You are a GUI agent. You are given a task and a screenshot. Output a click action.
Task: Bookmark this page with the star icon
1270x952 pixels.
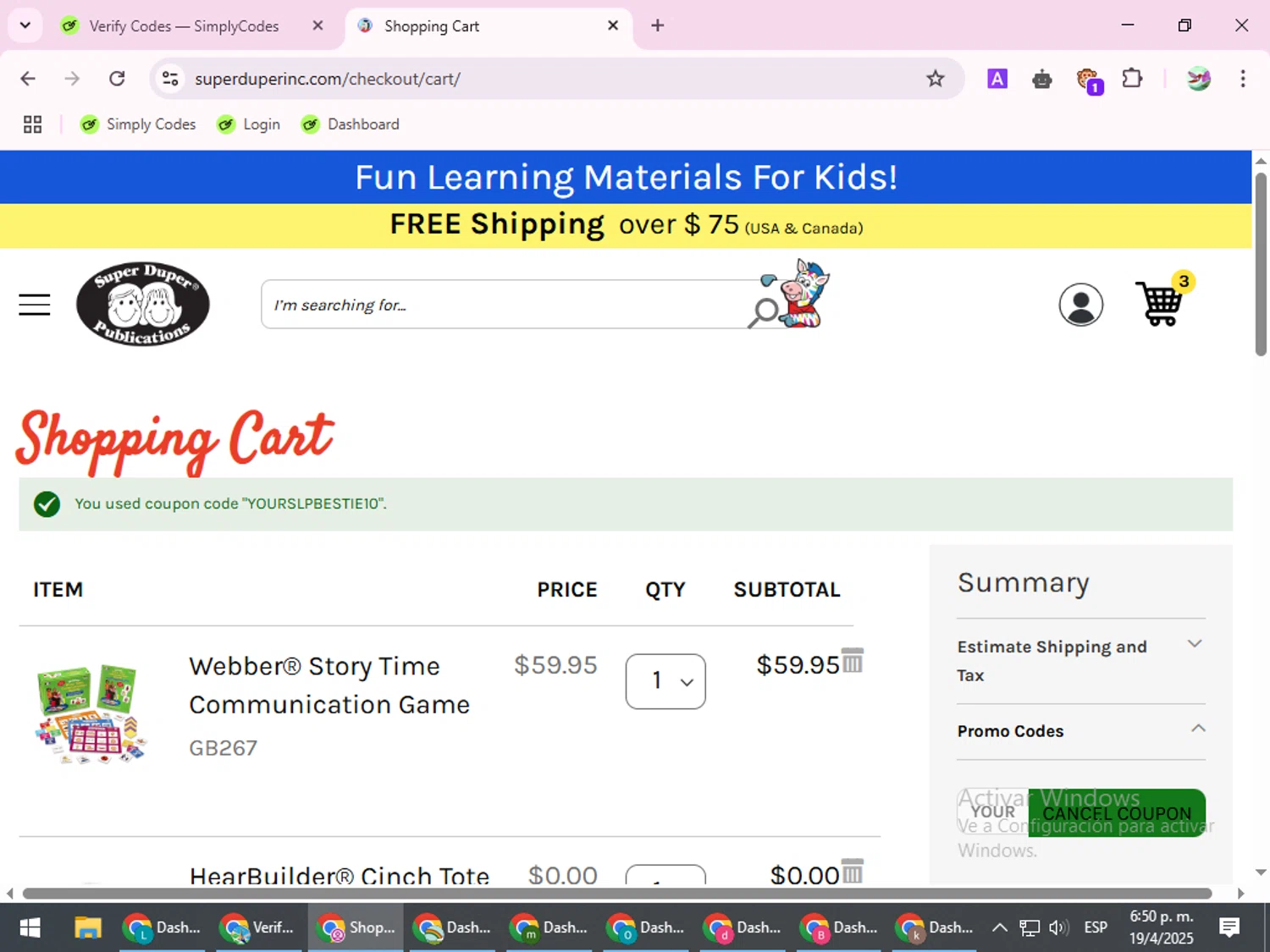(x=935, y=79)
